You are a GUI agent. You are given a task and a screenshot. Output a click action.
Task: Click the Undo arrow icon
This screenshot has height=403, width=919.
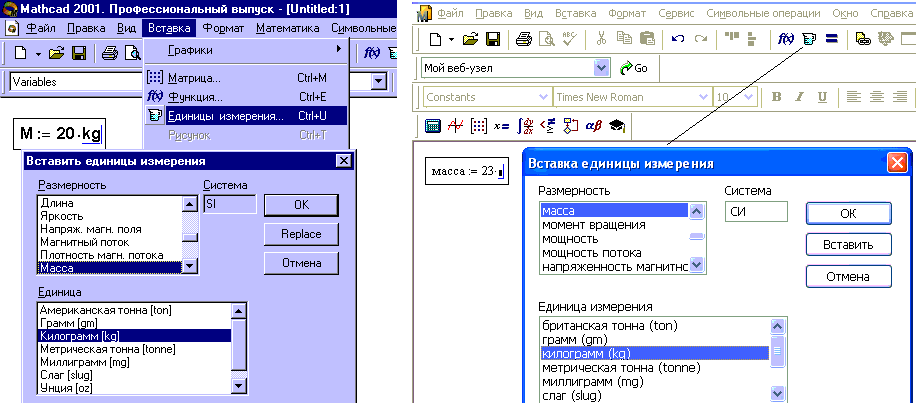(x=678, y=39)
